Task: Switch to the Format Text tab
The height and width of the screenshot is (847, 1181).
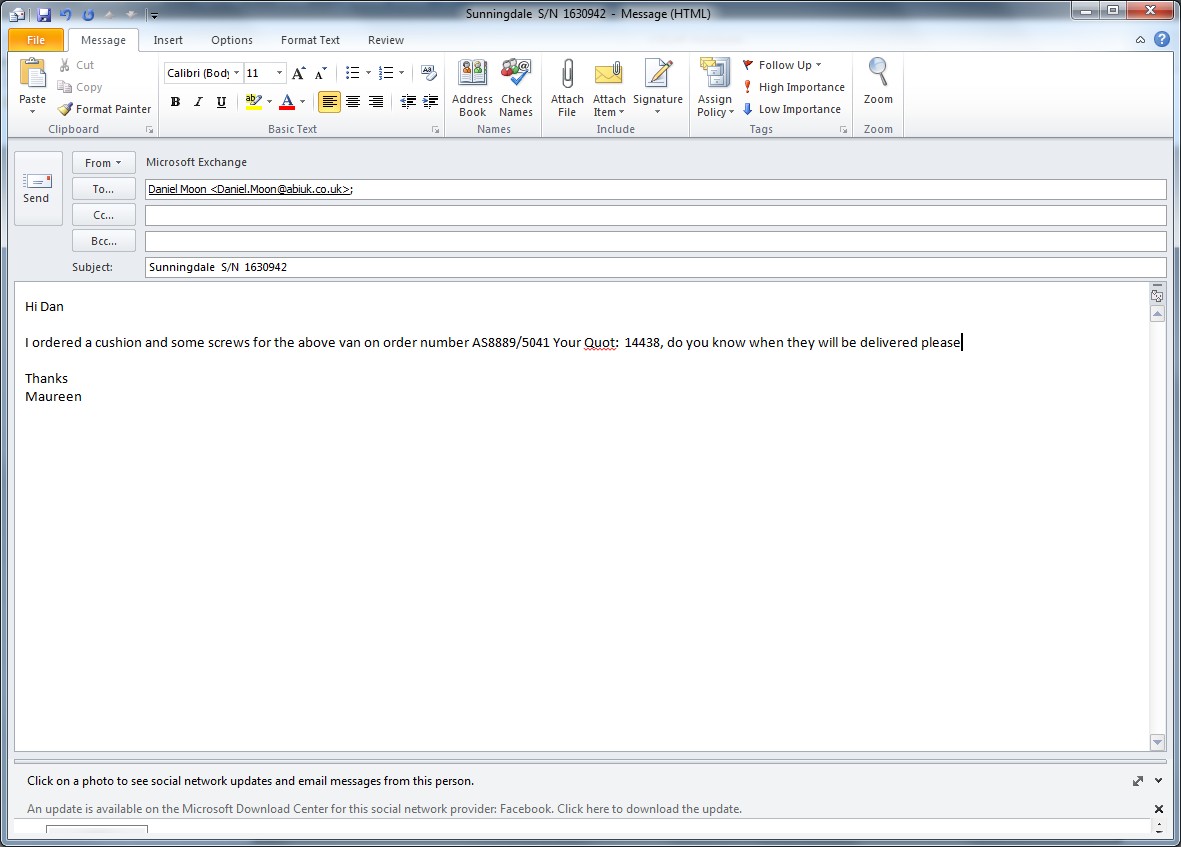Action: [310, 40]
